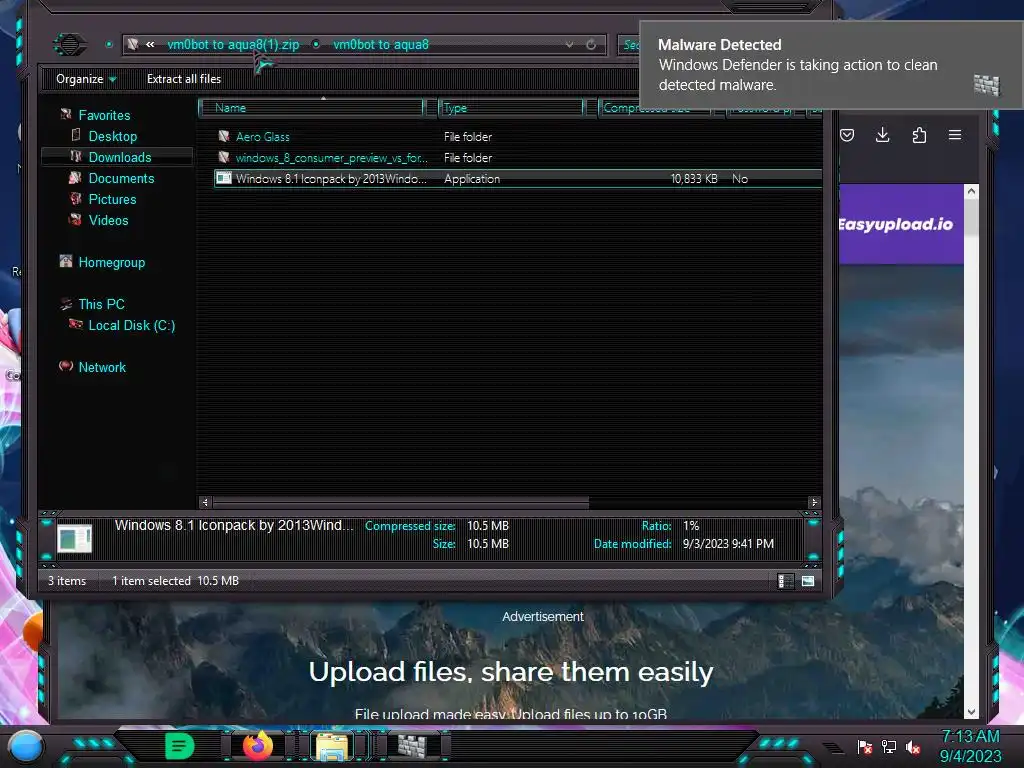Select Windows 8.1 Iconpack application file
This screenshot has width=1024, height=768.
tap(517, 178)
